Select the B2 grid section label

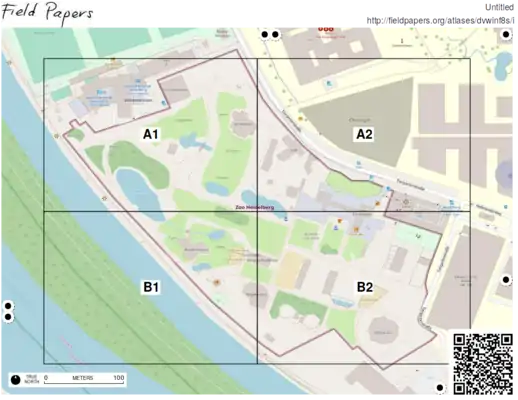[x=365, y=287]
